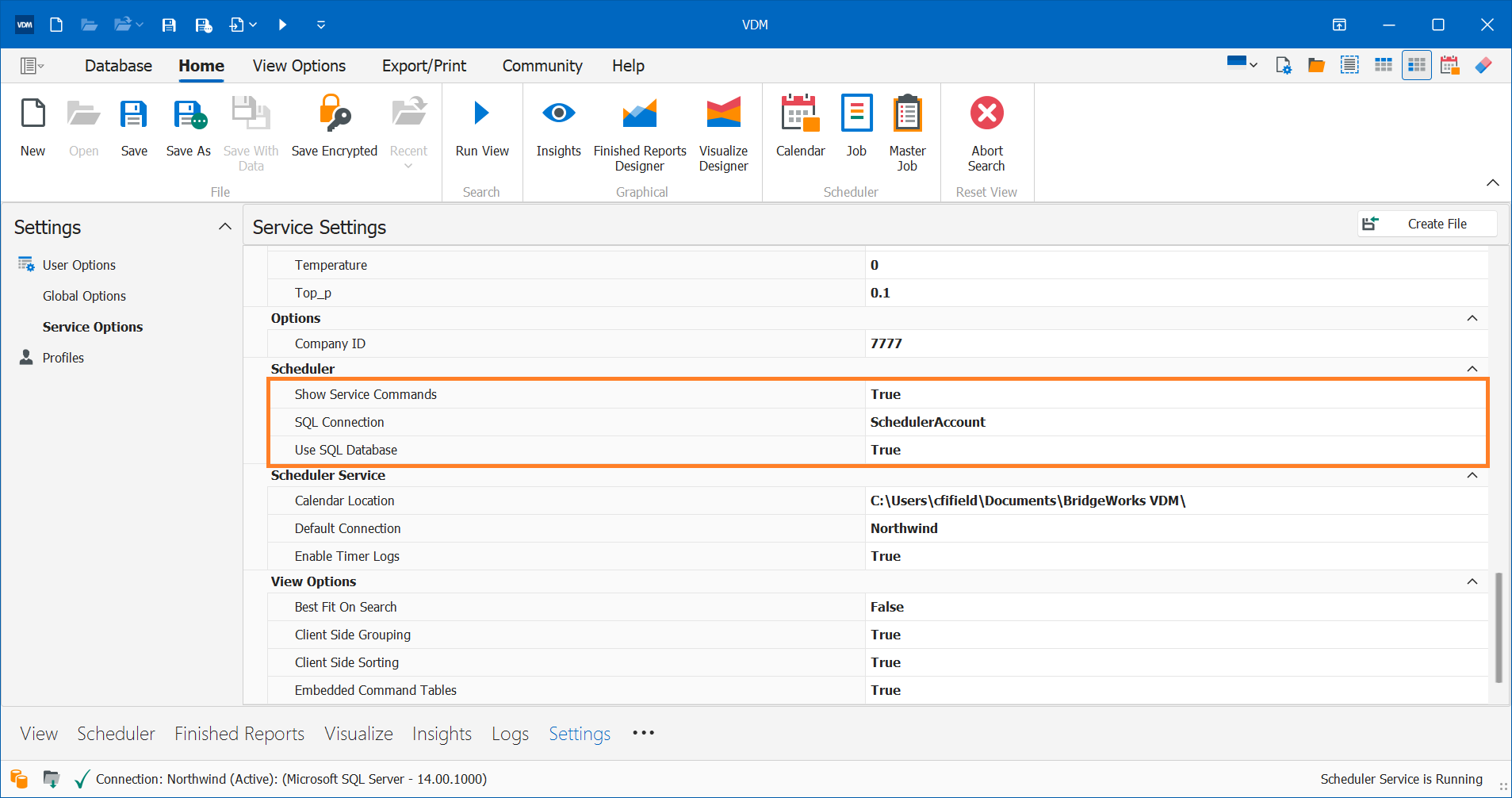
Task: Open the Help ribbon tab
Action: click(628, 66)
